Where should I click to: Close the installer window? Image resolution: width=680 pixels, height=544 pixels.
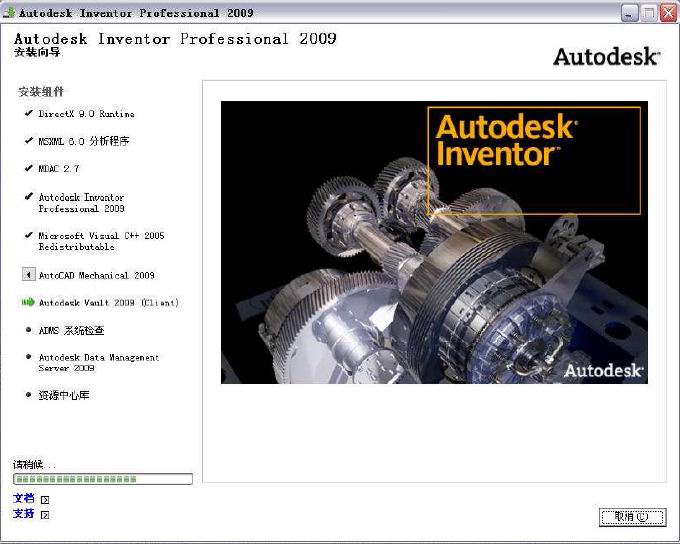[668, 13]
